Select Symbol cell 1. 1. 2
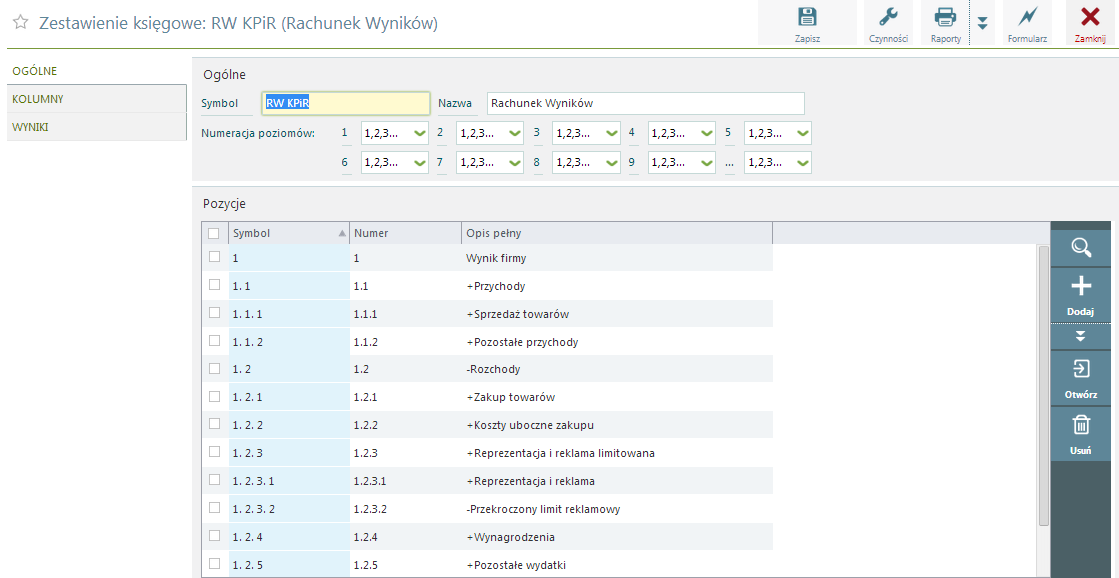The height and width of the screenshot is (578, 1119). (289, 342)
